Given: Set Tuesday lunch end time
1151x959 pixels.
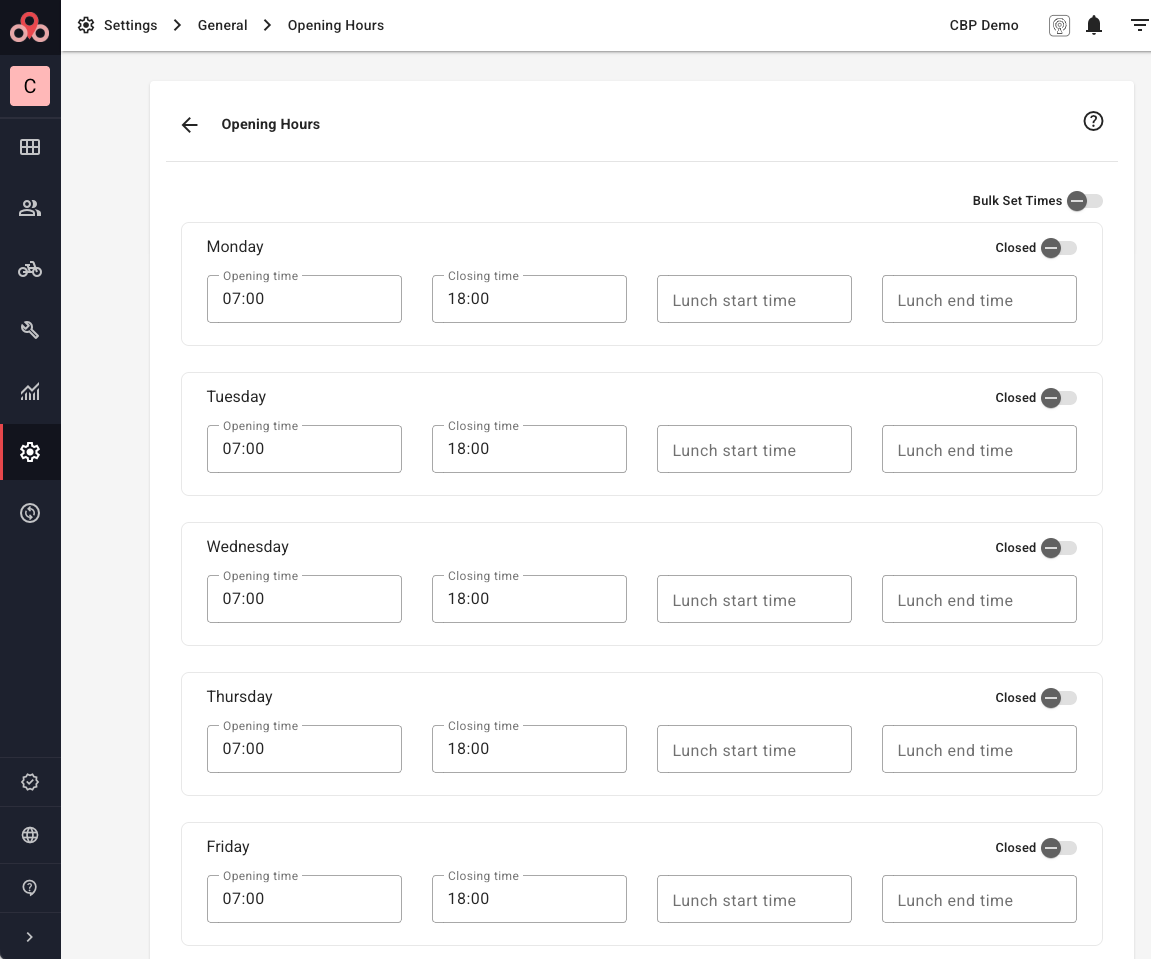Looking at the screenshot, I should [x=979, y=449].
